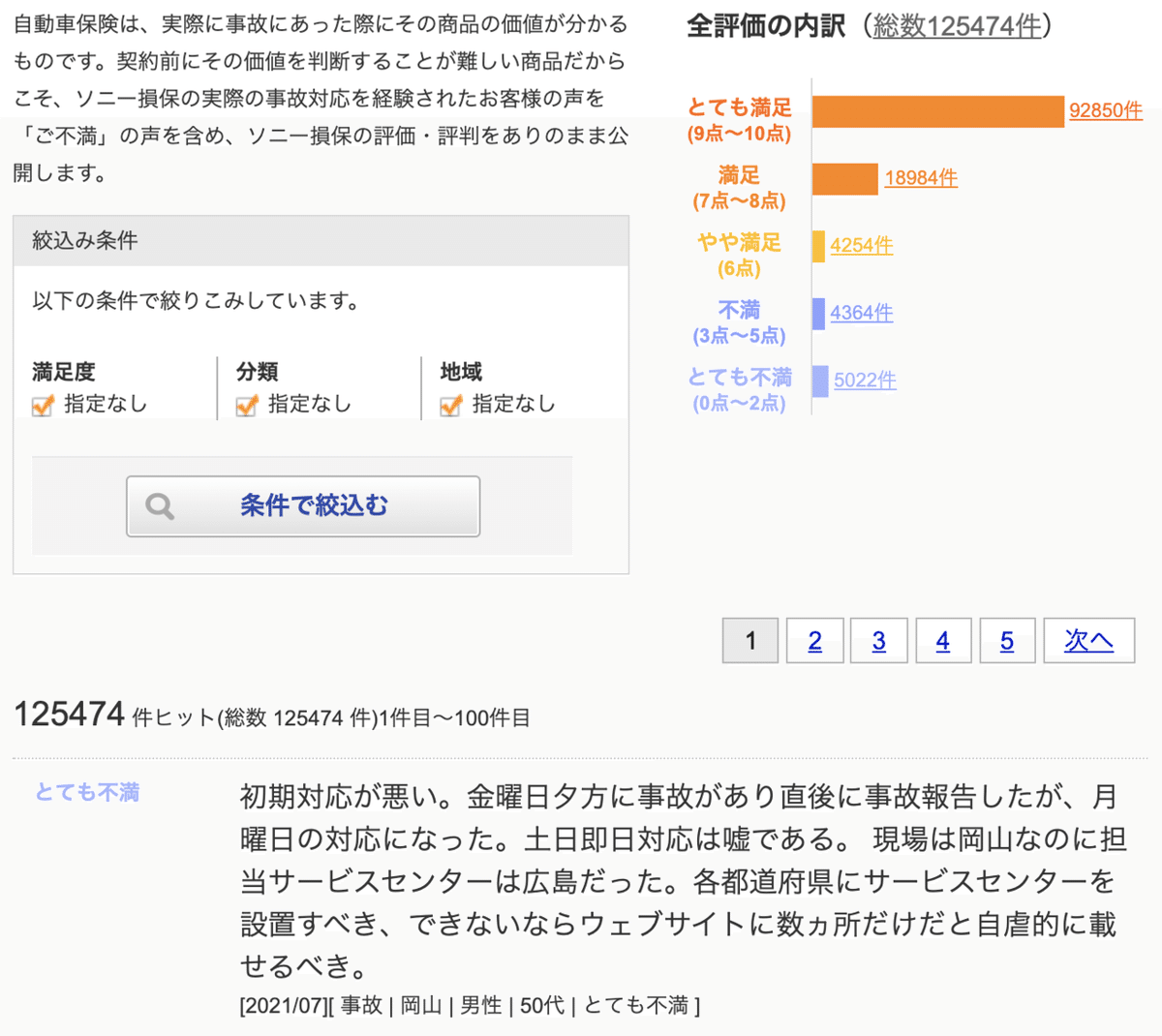Click 次へ to go to next page
The image size is (1162, 1036).
(1088, 641)
